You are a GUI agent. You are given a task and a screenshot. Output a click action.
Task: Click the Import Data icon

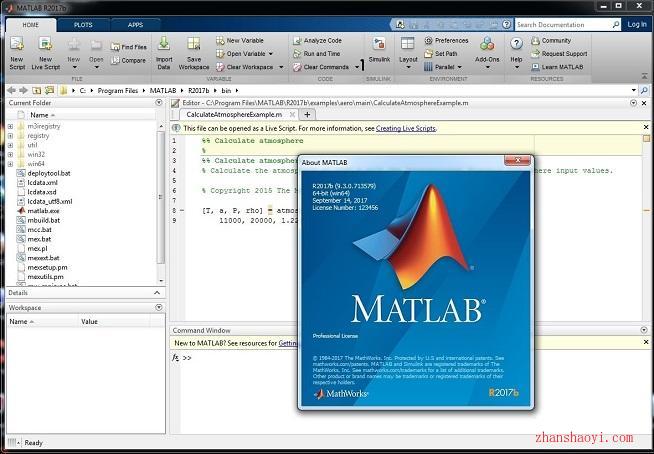(164, 43)
